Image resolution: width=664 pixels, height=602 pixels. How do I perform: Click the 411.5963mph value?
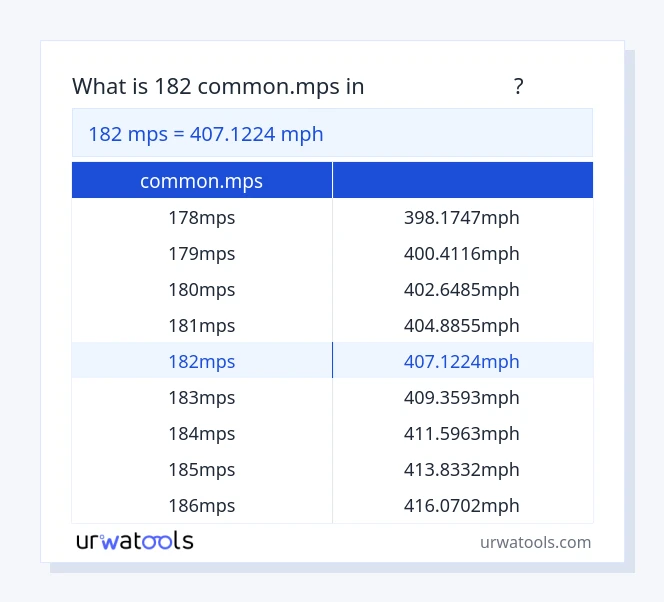click(461, 434)
